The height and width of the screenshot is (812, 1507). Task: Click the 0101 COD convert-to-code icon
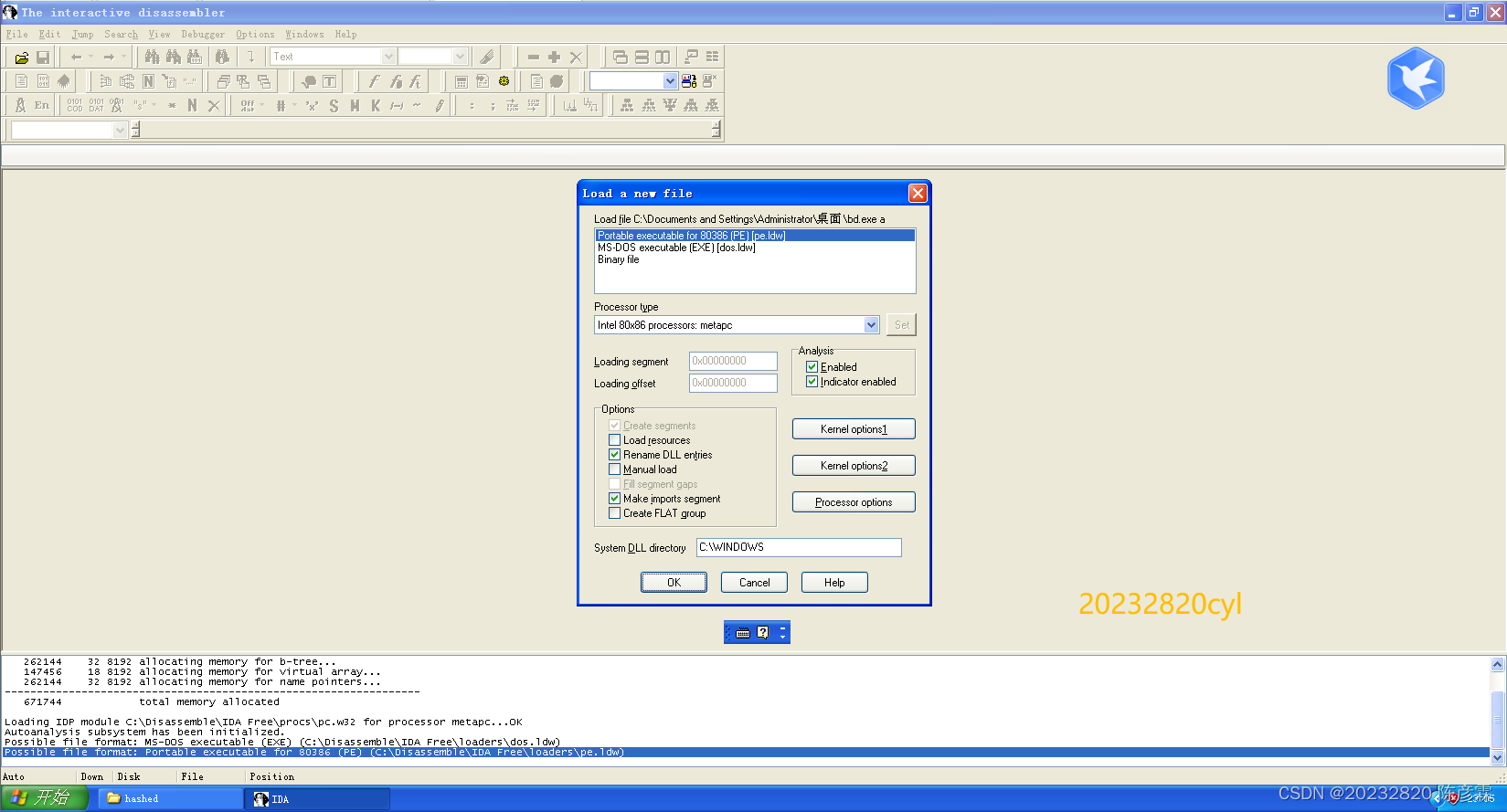[74, 105]
